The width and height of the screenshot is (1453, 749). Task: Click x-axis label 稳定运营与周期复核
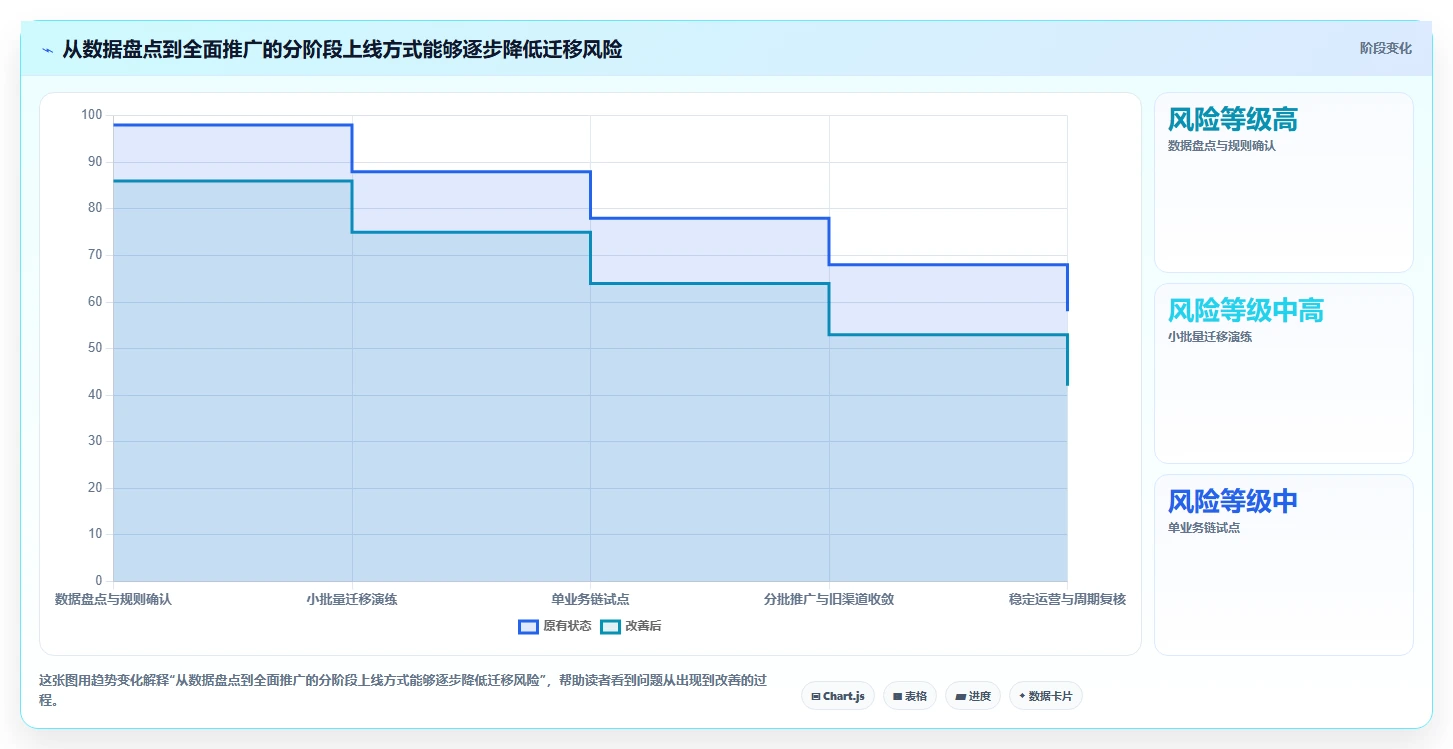pyautogui.click(x=1067, y=600)
